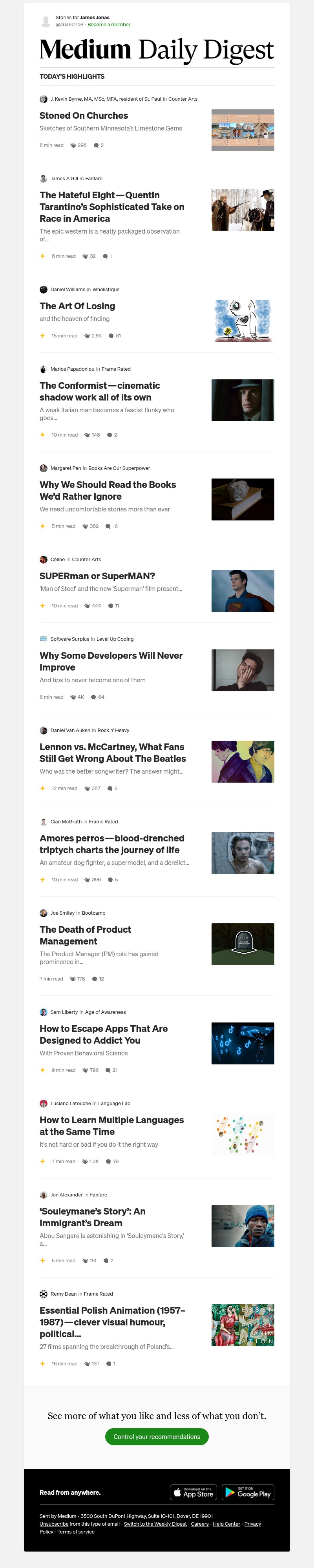Open Lennon vs. McCartney article title
314x1568 pixels.
point(113,753)
